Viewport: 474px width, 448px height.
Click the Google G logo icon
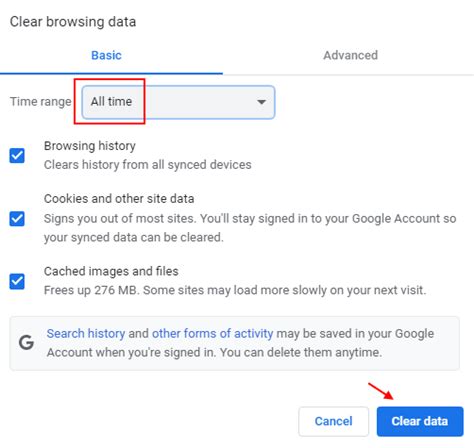click(x=26, y=342)
